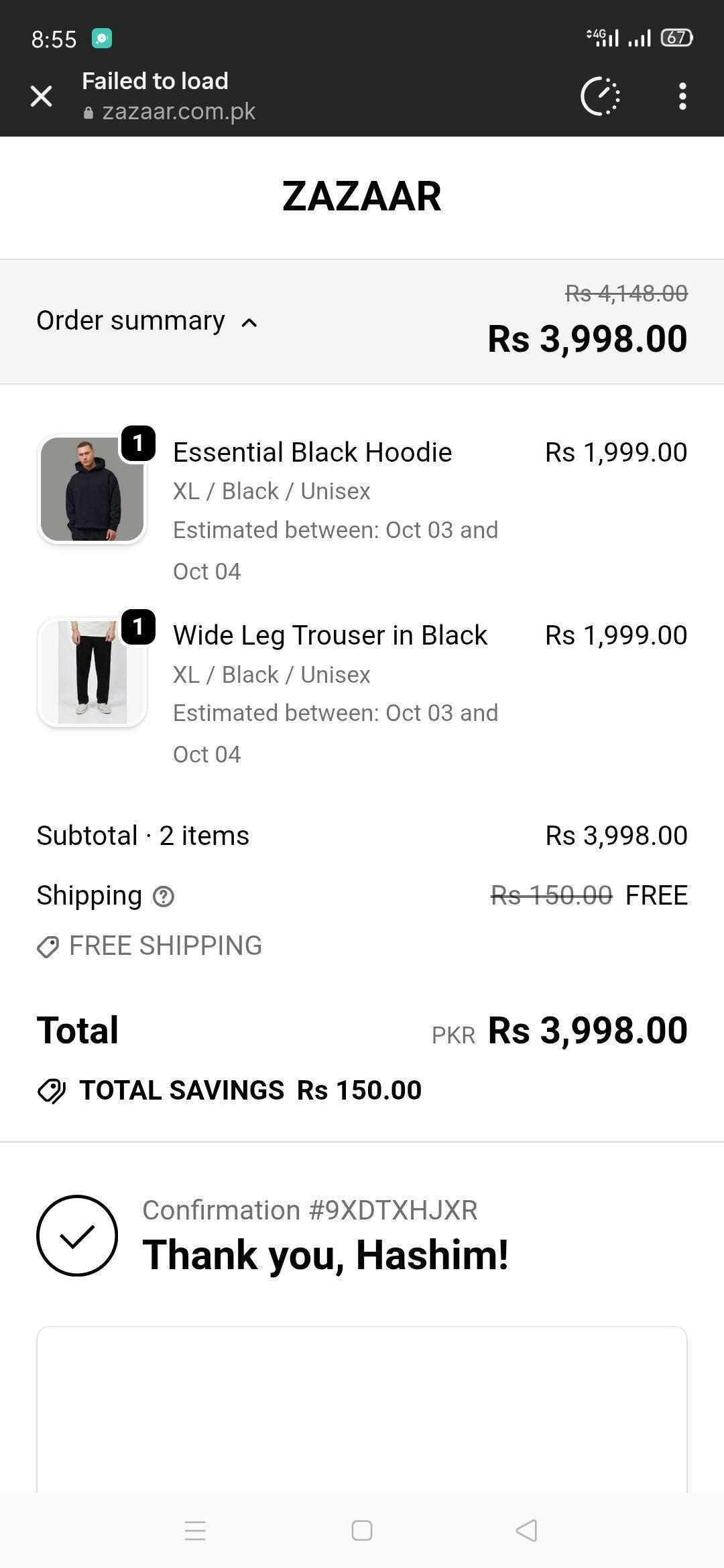Tap the FREE SHIPPING discount tag icon
Screen dimensions: 724x1568
coord(48,947)
